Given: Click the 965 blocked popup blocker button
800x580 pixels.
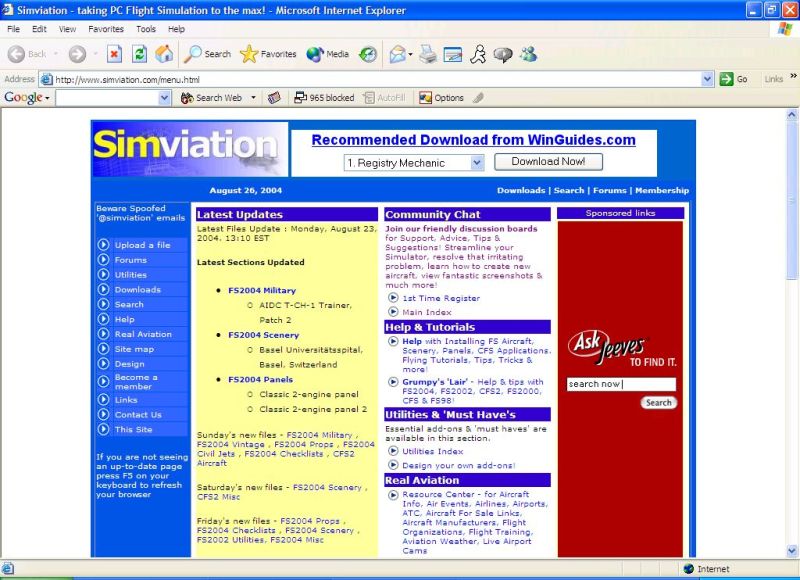Looking at the screenshot, I should (x=324, y=97).
